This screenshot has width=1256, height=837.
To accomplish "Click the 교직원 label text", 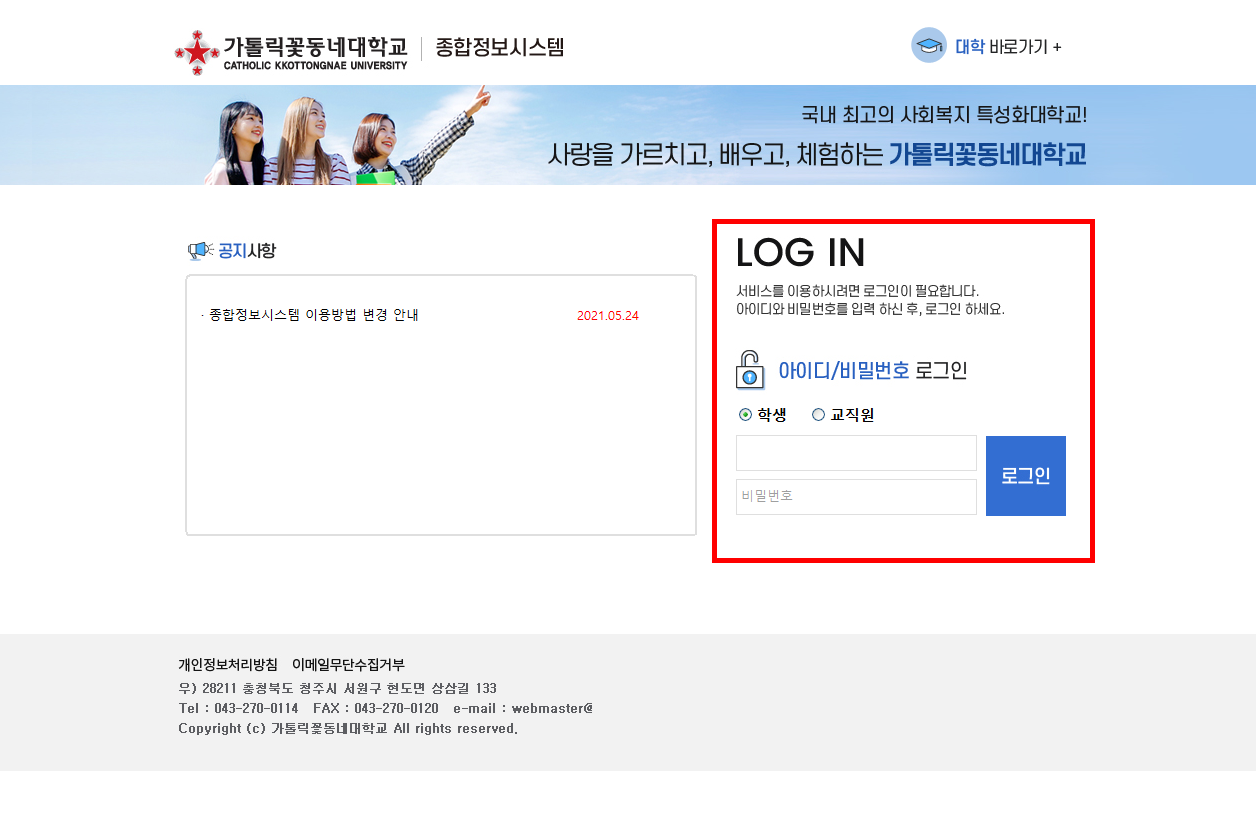I will (852, 415).
